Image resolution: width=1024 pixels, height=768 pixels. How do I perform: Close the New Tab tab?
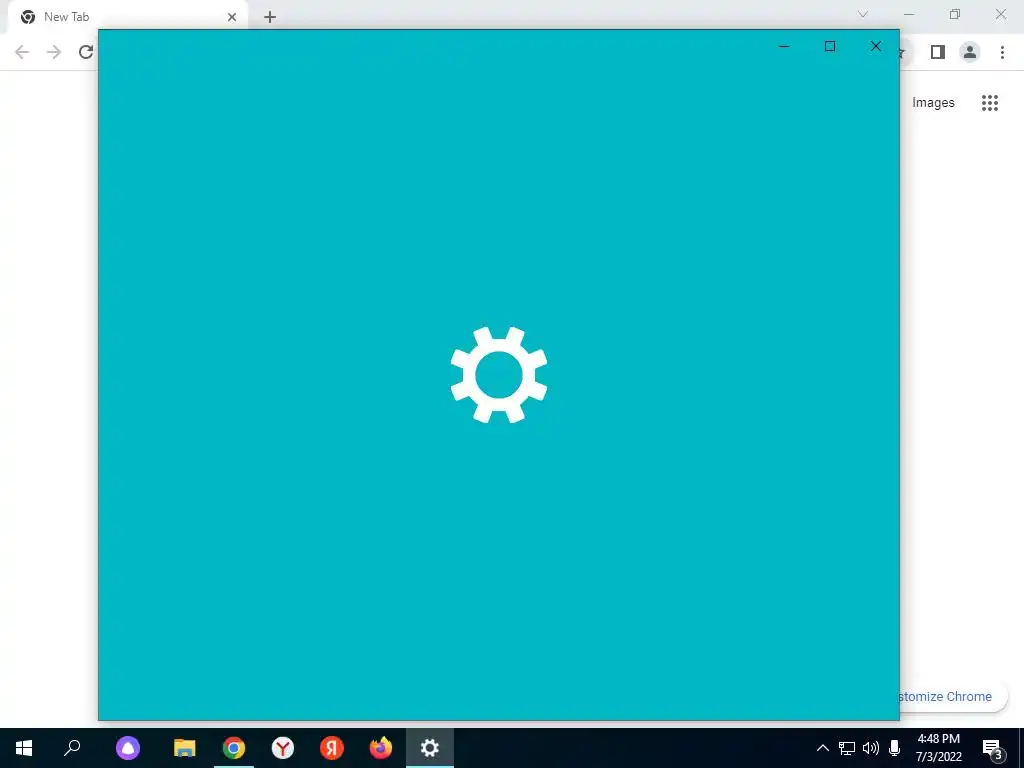tap(232, 17)
